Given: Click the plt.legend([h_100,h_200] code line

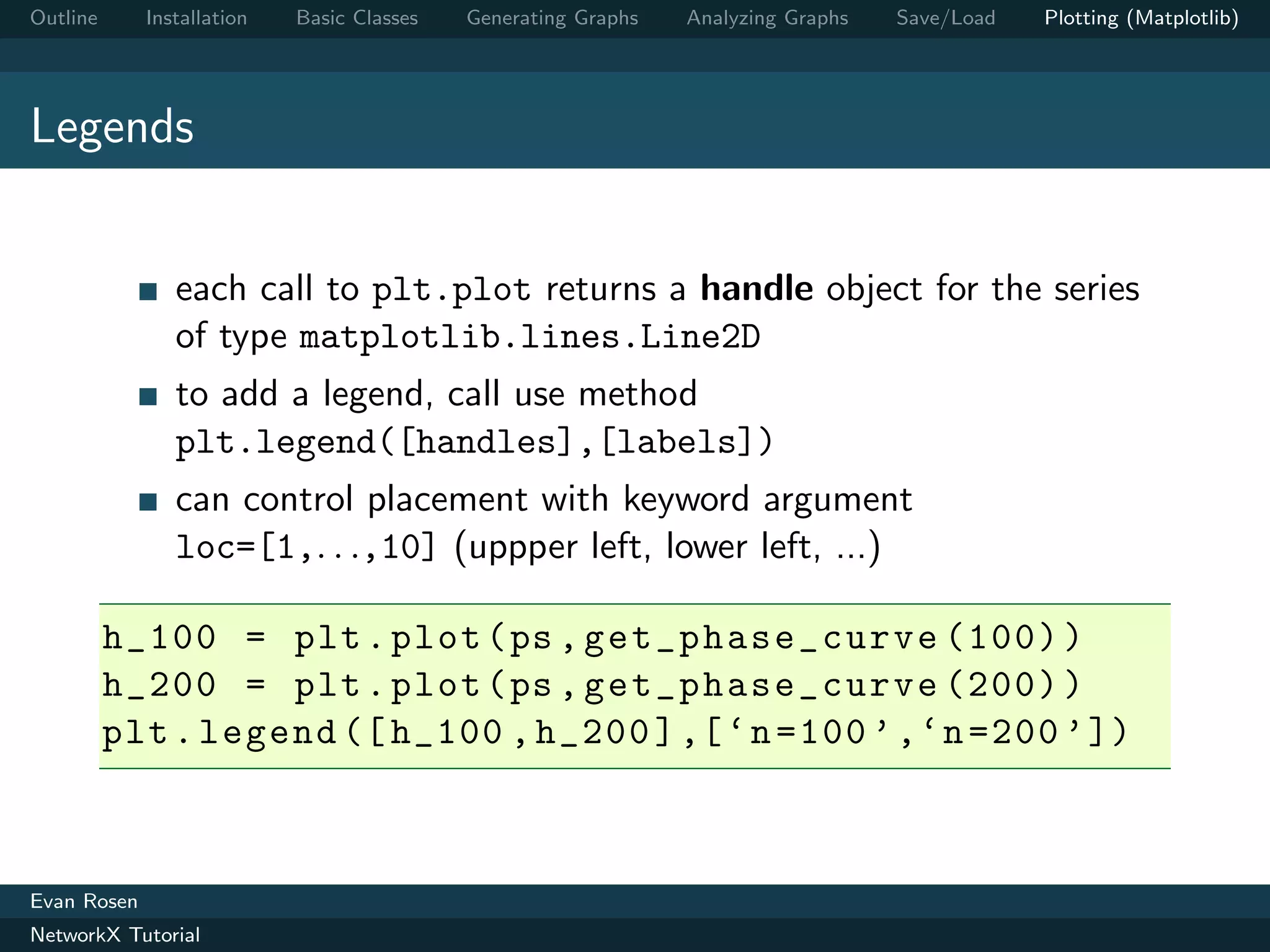Looking at the screenshot, I should [614, 733].
